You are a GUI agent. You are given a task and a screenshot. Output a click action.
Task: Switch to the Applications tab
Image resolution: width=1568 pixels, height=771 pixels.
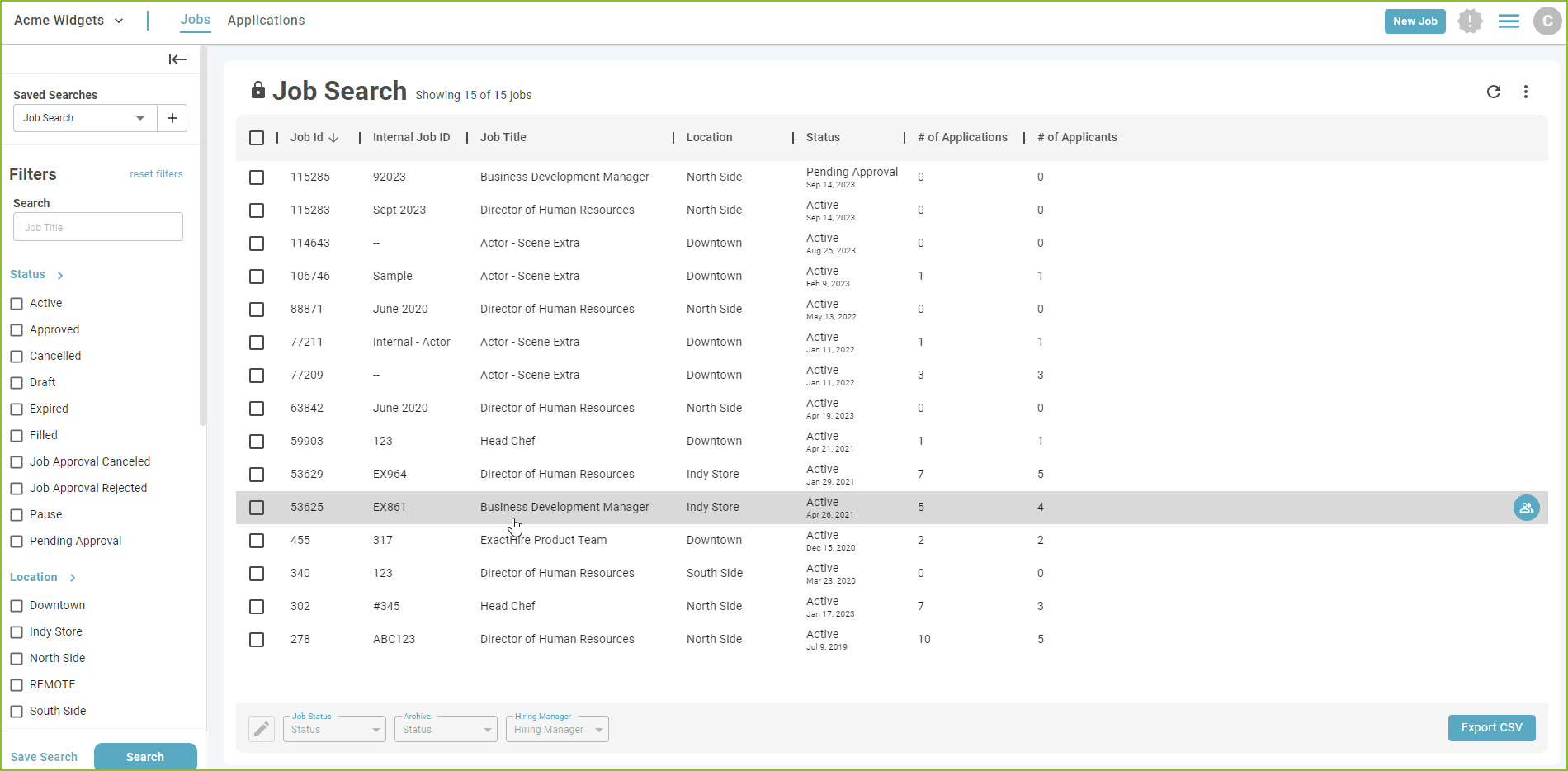[x=266, y=20]
